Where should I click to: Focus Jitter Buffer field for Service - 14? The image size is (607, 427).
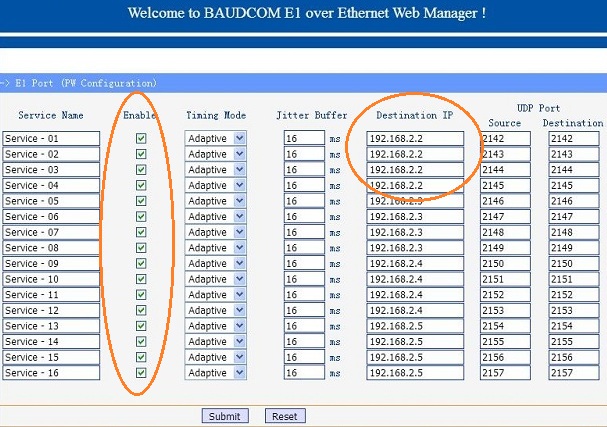pos(304,342)
